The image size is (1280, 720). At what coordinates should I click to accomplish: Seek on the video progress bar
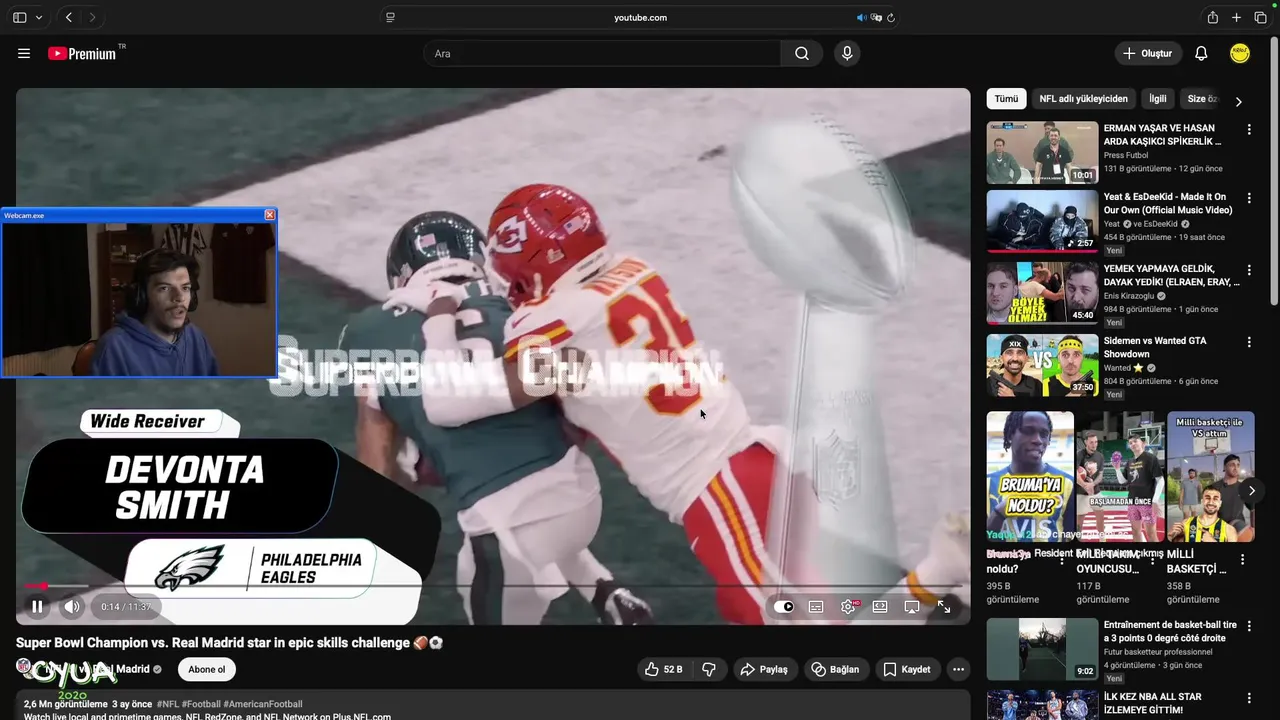coord(493,586)
